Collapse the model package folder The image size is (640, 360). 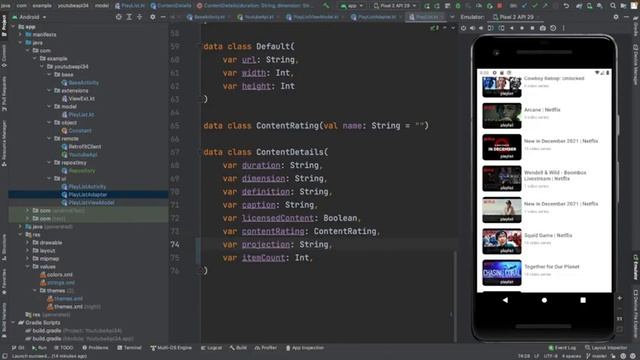[x=49, y=107]
